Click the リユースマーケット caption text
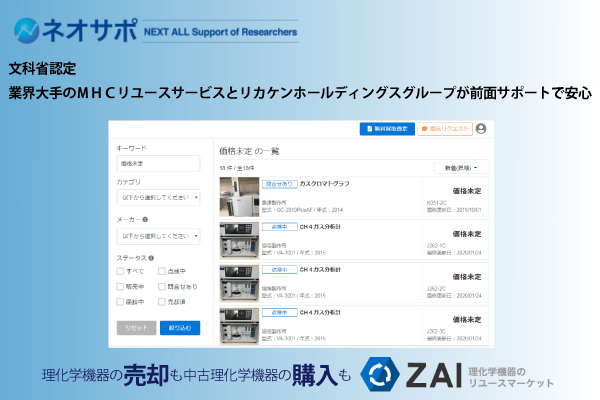Viewport: 600px width, 400px height. click(x=511, y=383)
